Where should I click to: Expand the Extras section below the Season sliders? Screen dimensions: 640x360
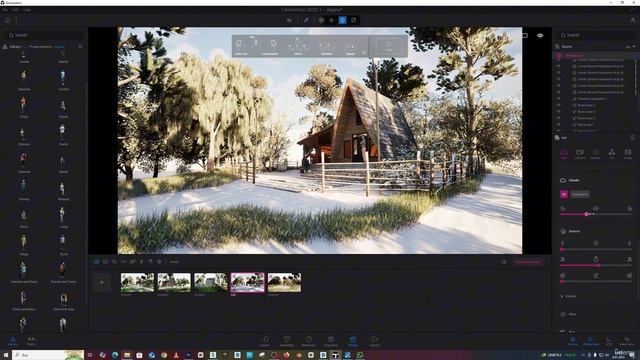(x=569, y=296)
